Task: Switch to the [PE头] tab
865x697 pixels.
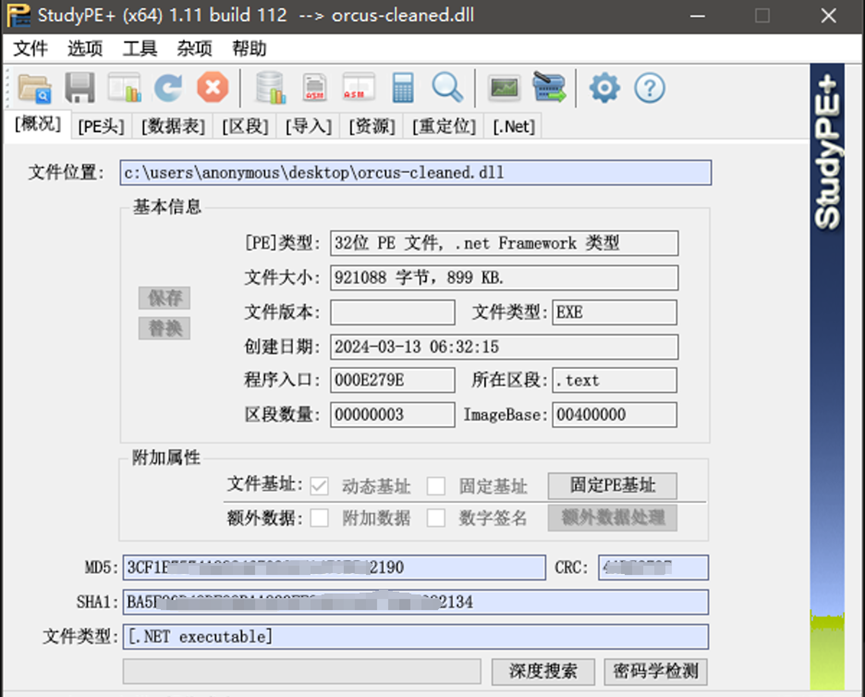Action: coord(100,126)
